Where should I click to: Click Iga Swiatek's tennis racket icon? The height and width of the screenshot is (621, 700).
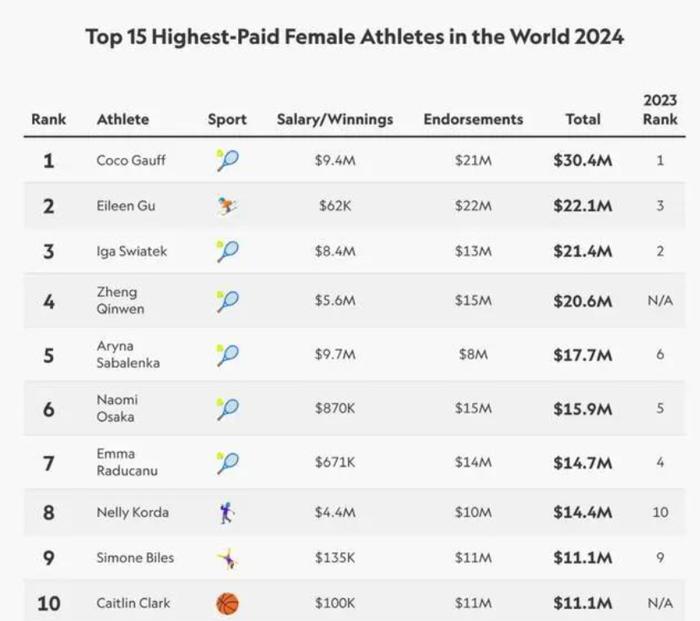(x=227, y=251)
